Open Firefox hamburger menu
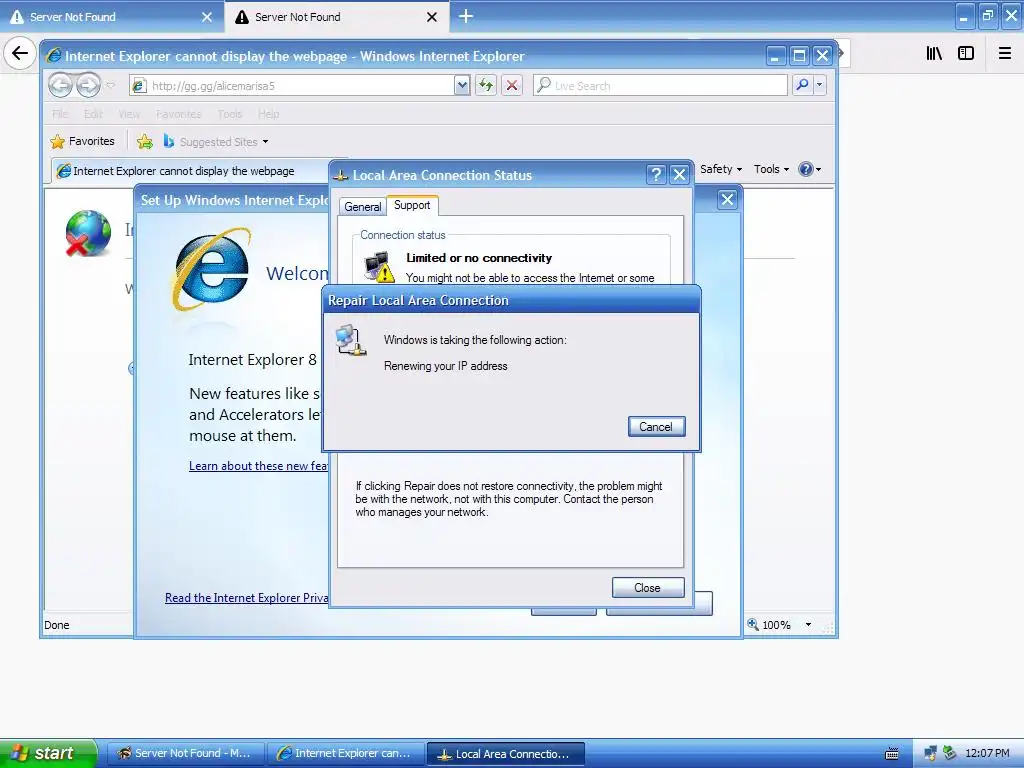 pos(1004,53)
